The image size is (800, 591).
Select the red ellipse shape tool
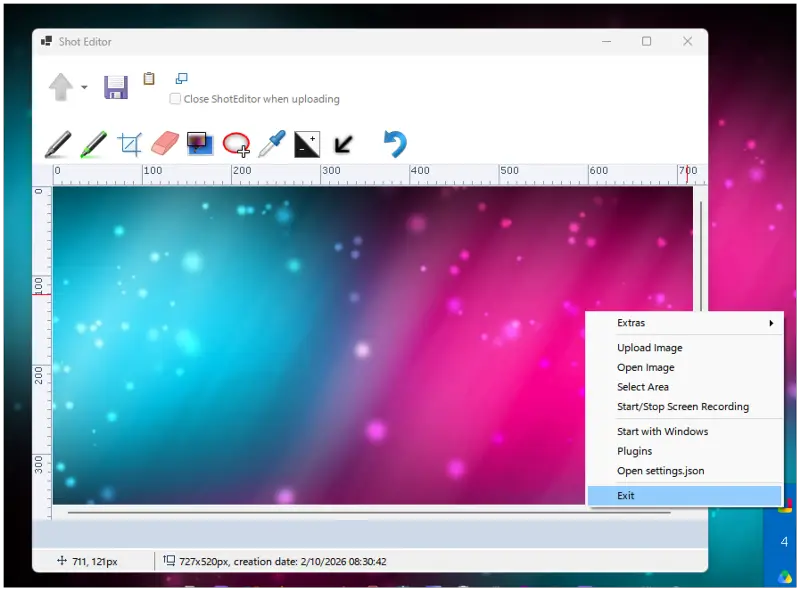[236, 144]
